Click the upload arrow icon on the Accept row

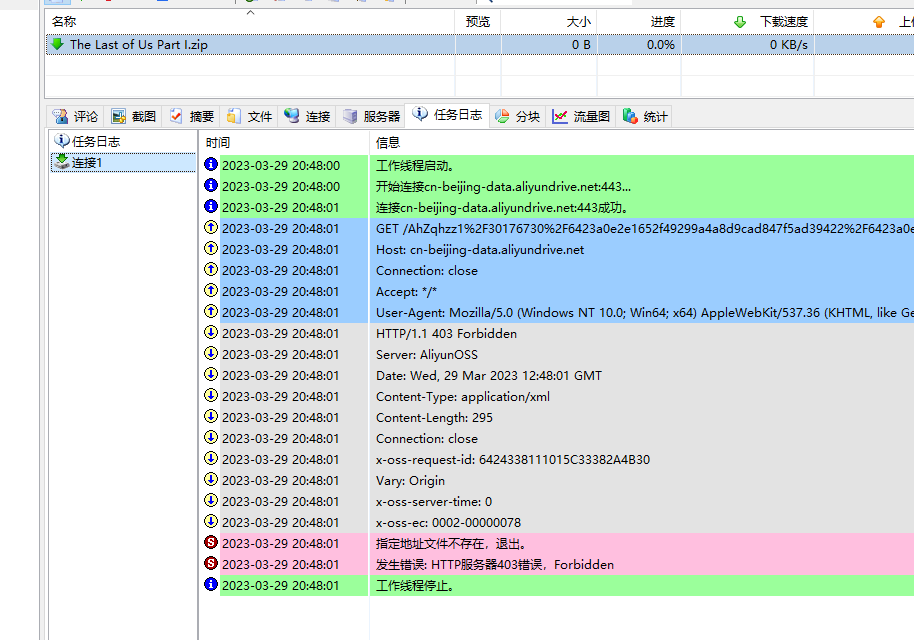tap(211, 290)
